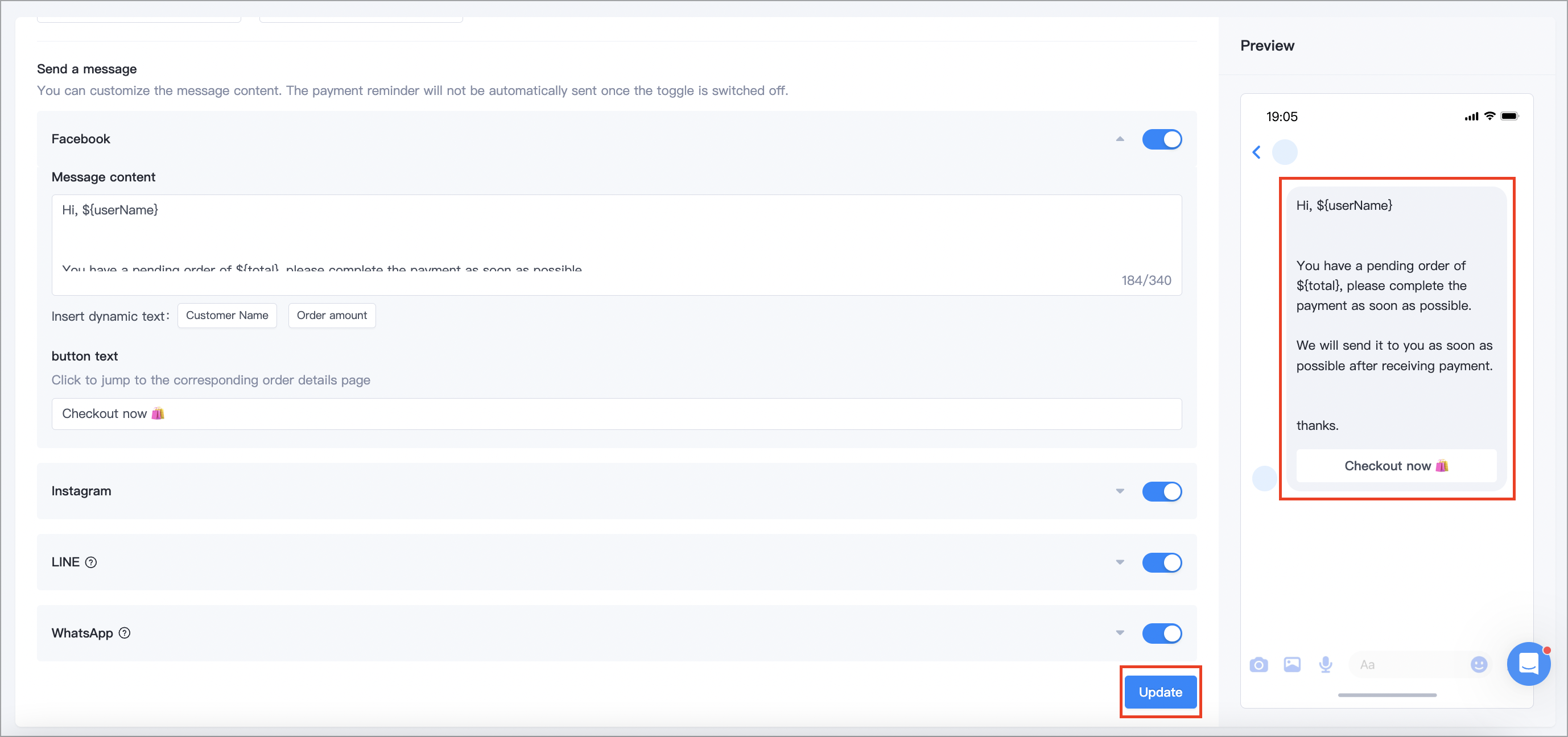Click the WhatsApp help question mark icon

pyautogui.click(x=125, y=633)
